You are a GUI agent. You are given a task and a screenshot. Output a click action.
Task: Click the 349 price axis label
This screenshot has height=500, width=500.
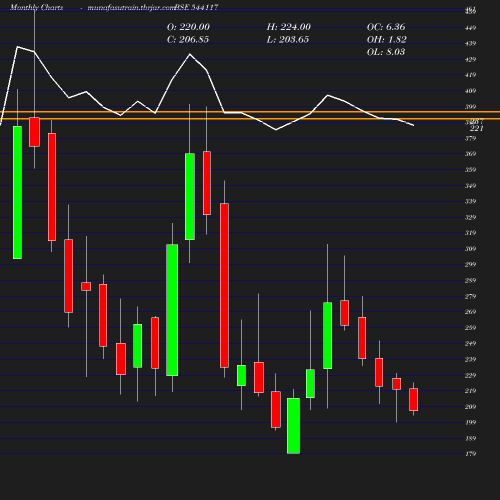471,186
